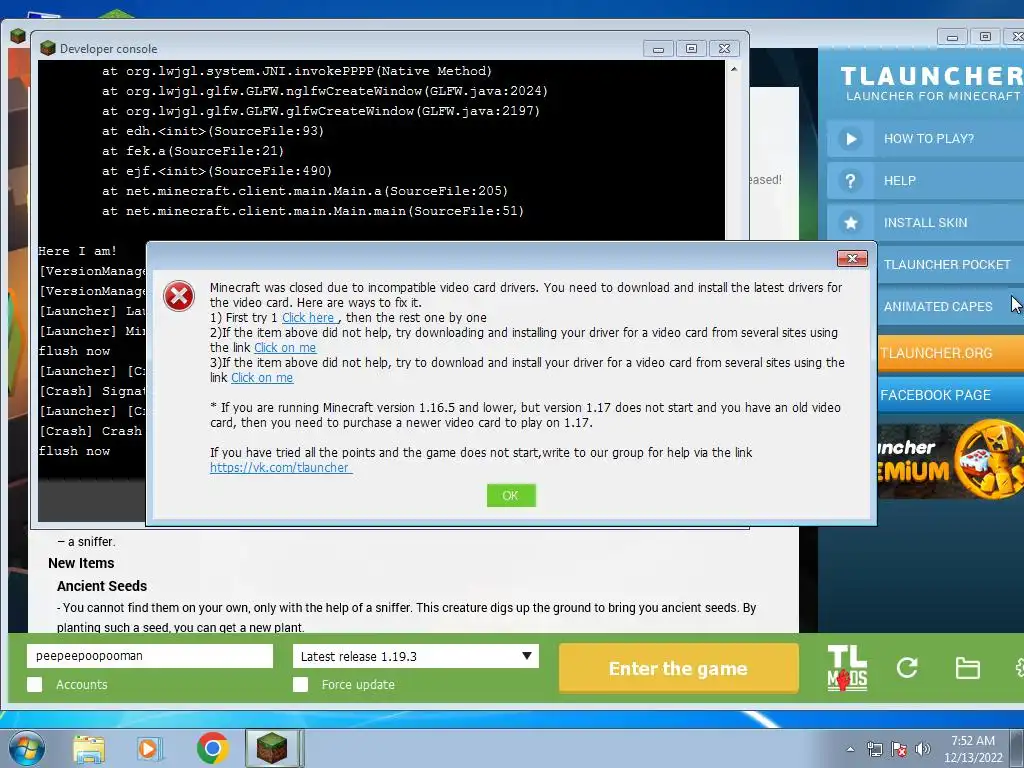
Task: Click the taskbar clock showing 7:52 AM
Action: click(x=973, y=749)
